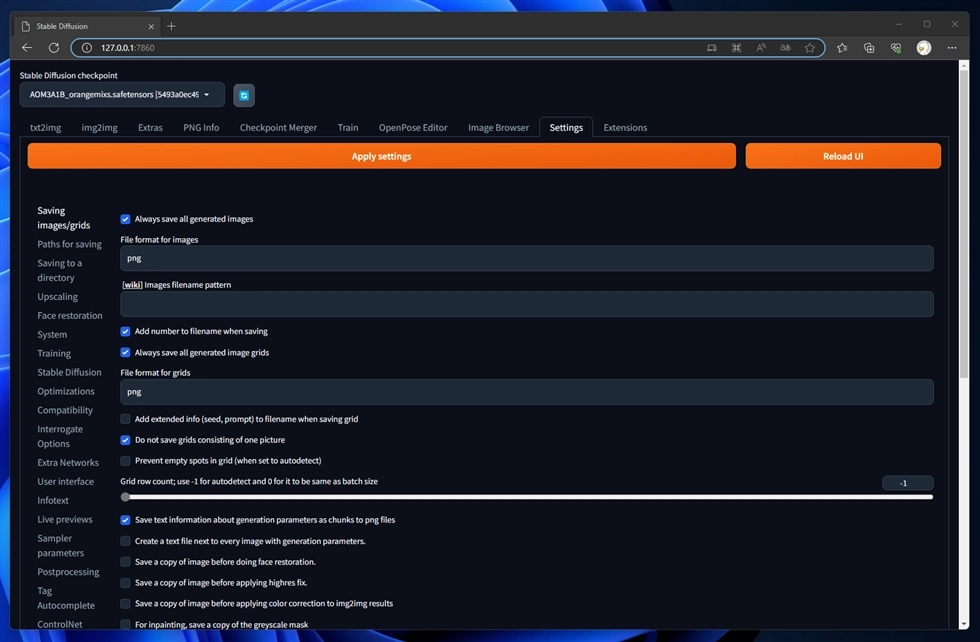This screenshot has width=980, height=642.
Task: Open the QR code/apps icon in address bar
Action: click(736, 48)
